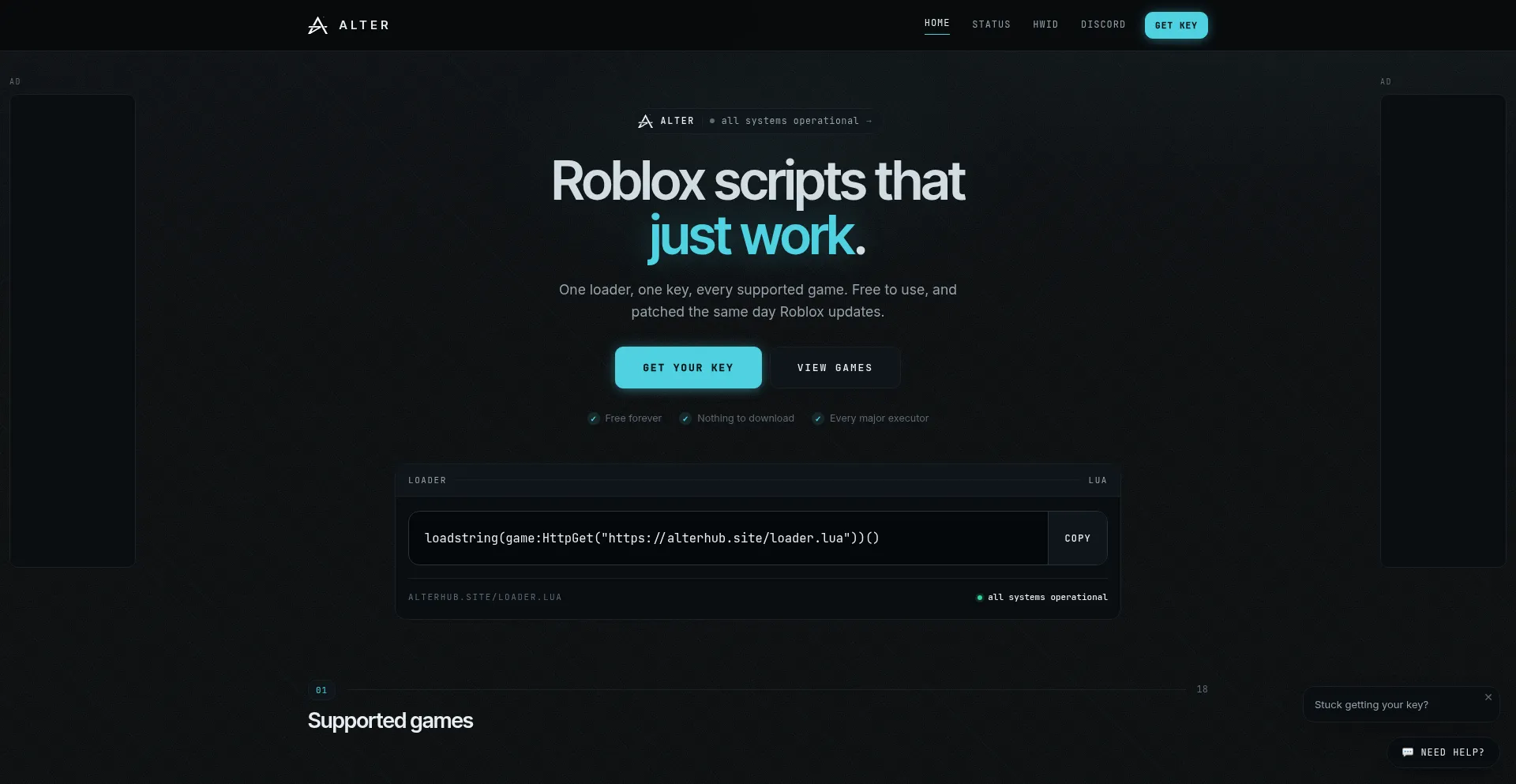Open the Need Help chat button
The image size is (1516, 784).
click(1443, 752)
